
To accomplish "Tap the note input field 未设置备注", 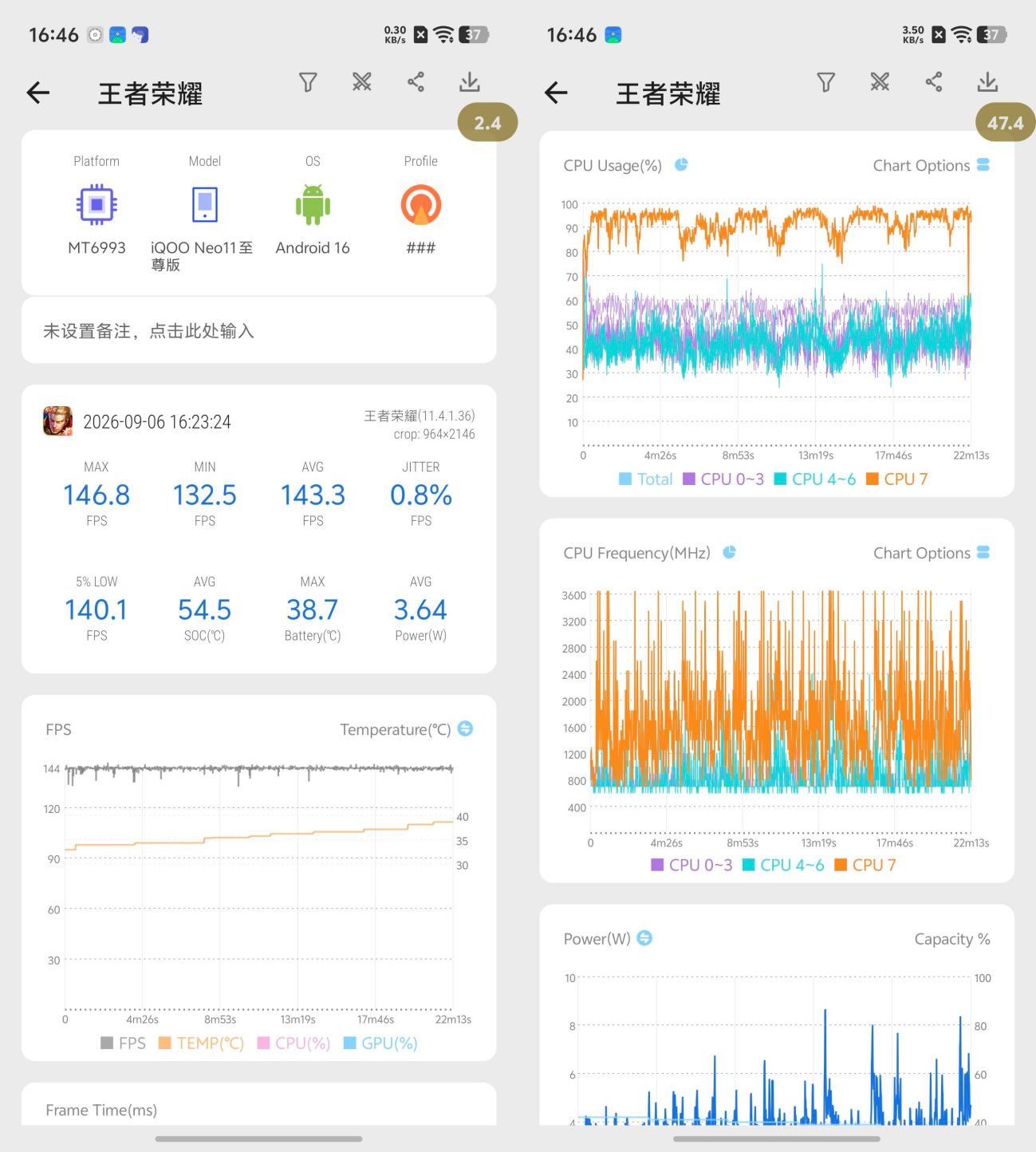I will 259,330.
